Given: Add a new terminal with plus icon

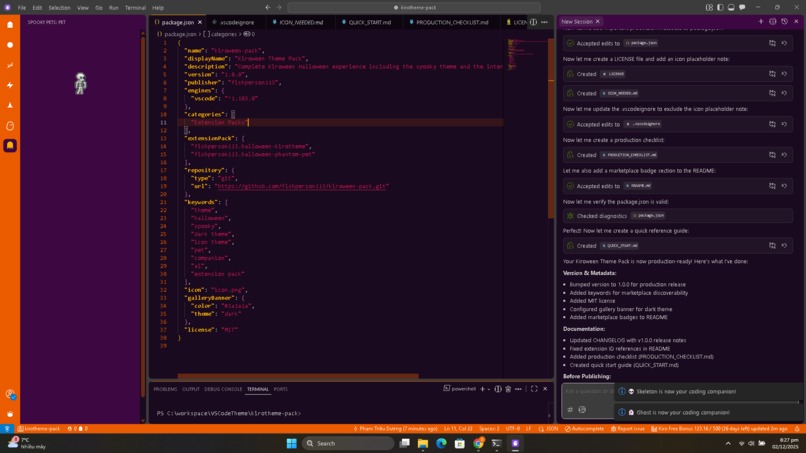Looking at the screenshot, I should [x=482, y=389].
